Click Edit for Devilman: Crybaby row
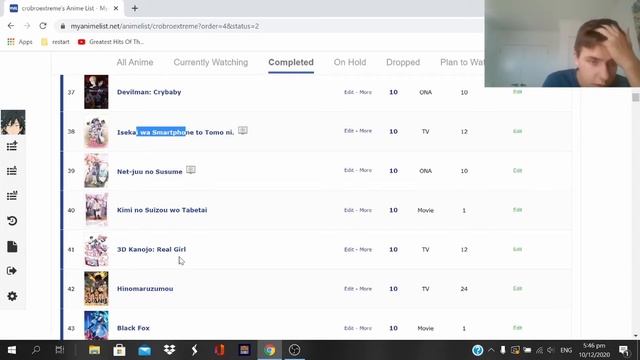The width and height of the screenshot is (640, 360). pyautogui.click(x=349, y=92)
